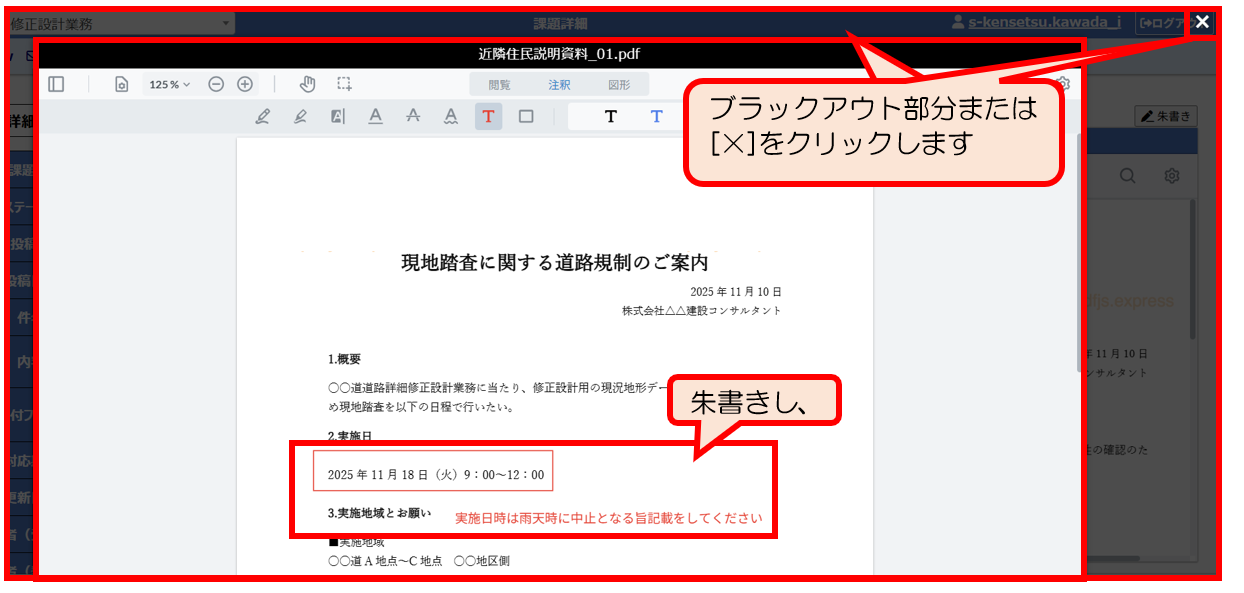Expand the 125% zoom level dropdown
This screenshot has width=1244, height=593.
pos(169,85)
